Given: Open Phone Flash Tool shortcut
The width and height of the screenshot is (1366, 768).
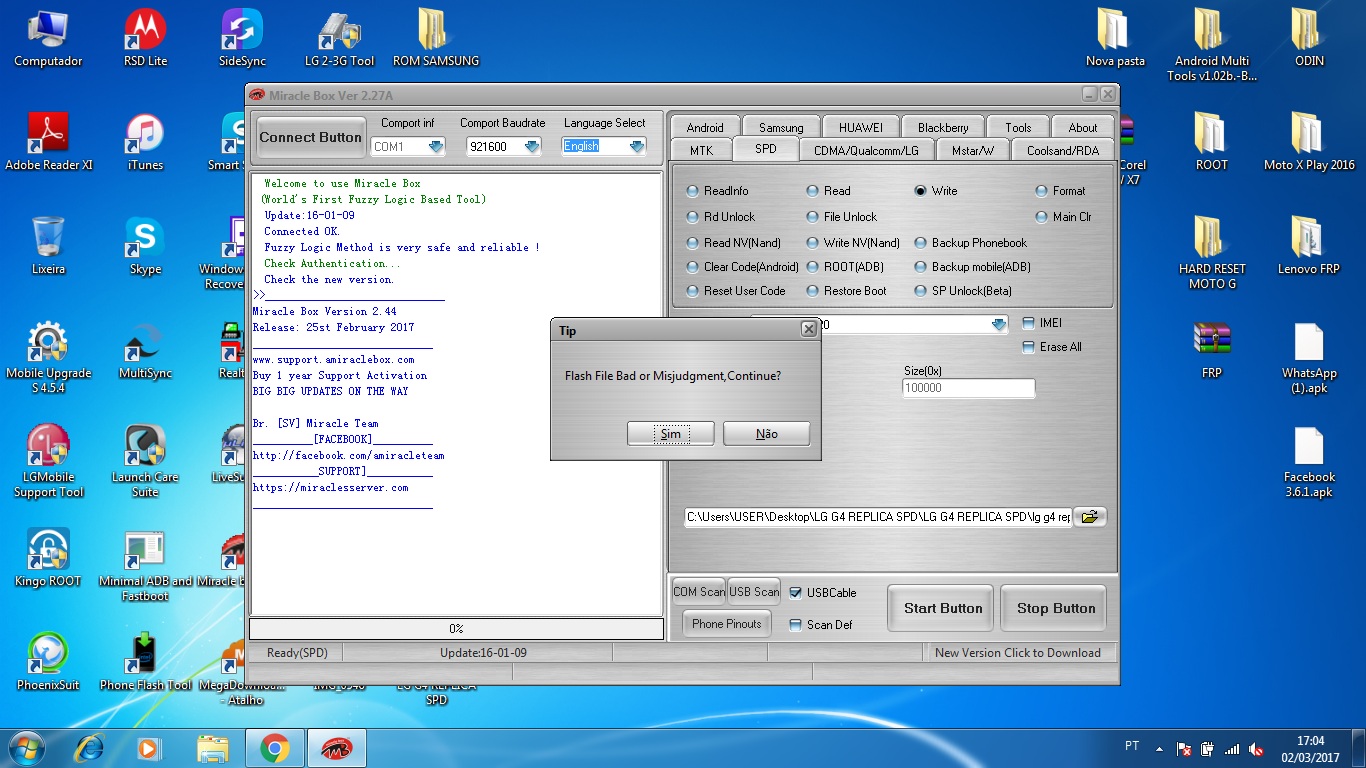Looking at the screenshot, I should (x=145, y=662).
